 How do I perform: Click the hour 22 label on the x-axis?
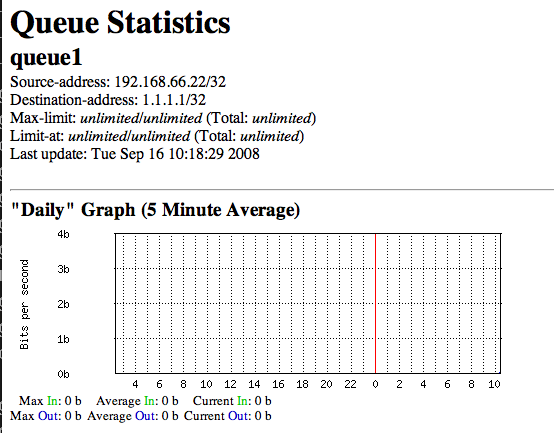(350, 384)
